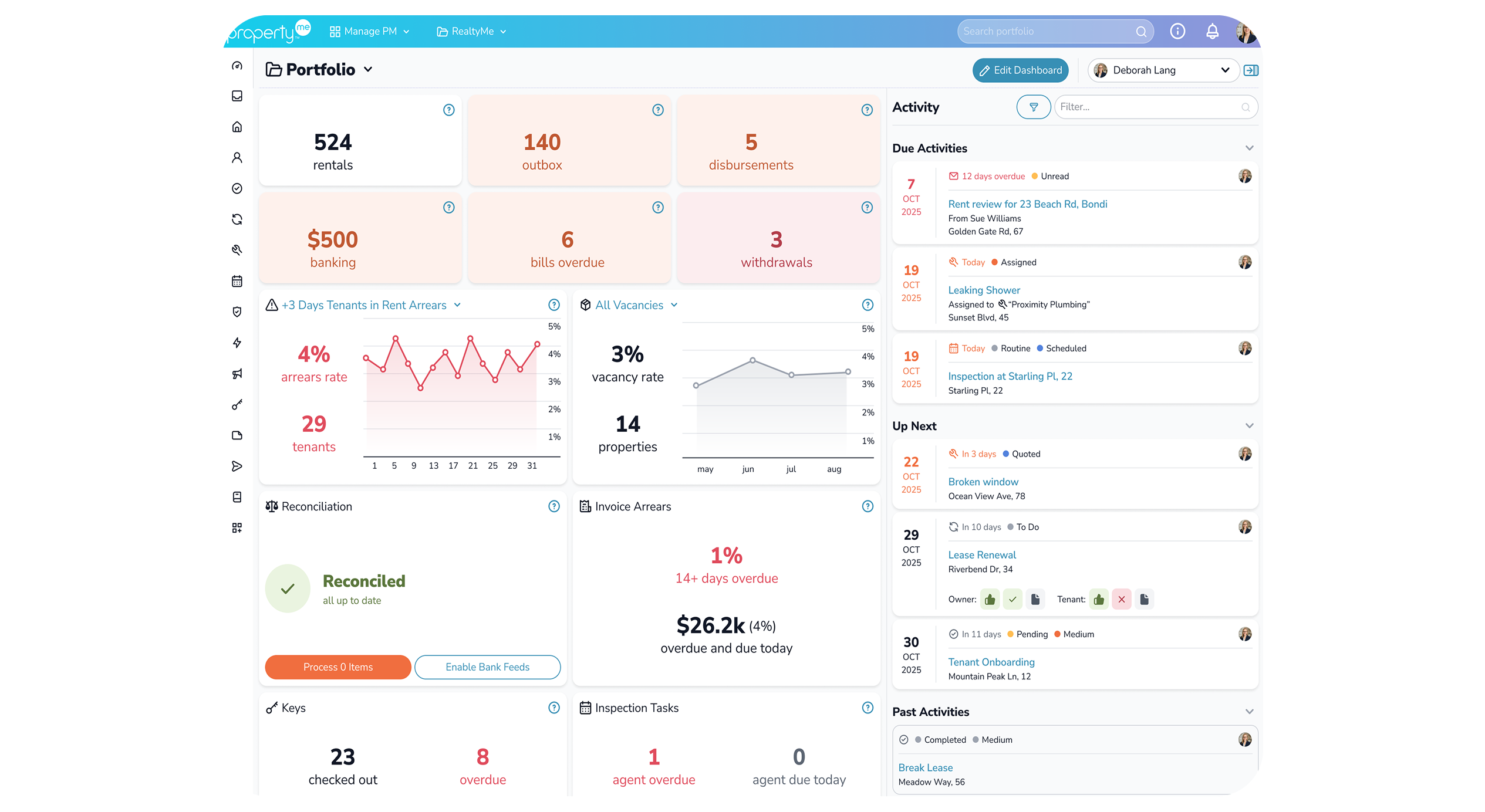
Task: Collapse the Due Activities section
Action: pos(1249,148)
